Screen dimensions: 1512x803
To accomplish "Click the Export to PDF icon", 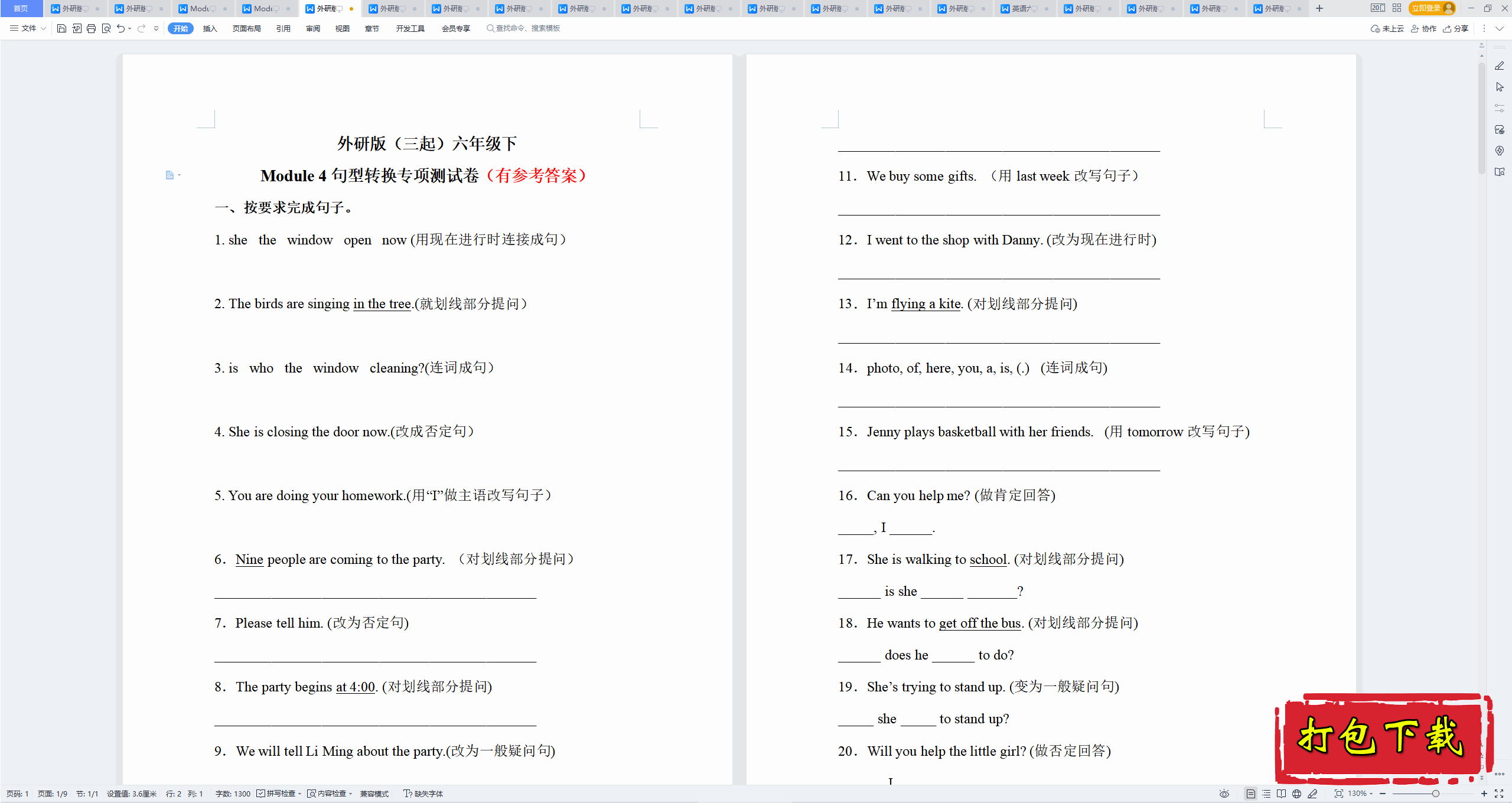I will [x=77, y=28].
